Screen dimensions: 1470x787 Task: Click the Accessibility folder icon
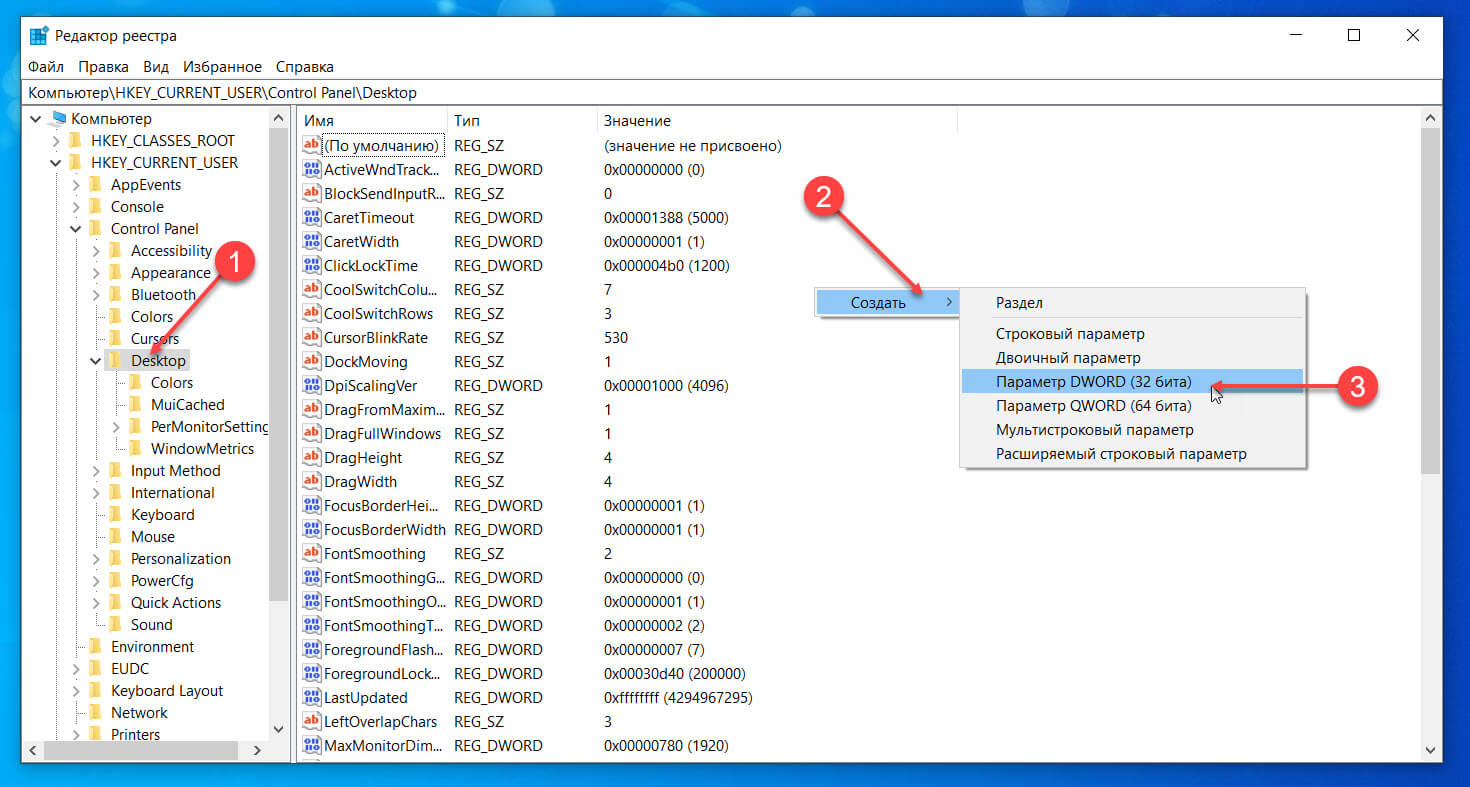(x=115, y=251)
